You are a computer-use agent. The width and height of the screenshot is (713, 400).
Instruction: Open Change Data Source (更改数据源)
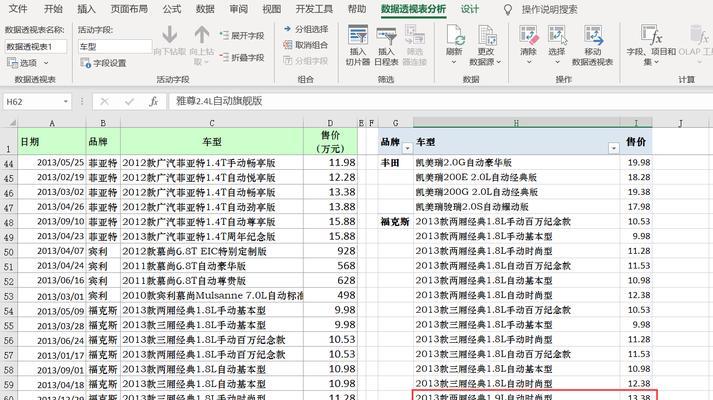pos(485,45)
